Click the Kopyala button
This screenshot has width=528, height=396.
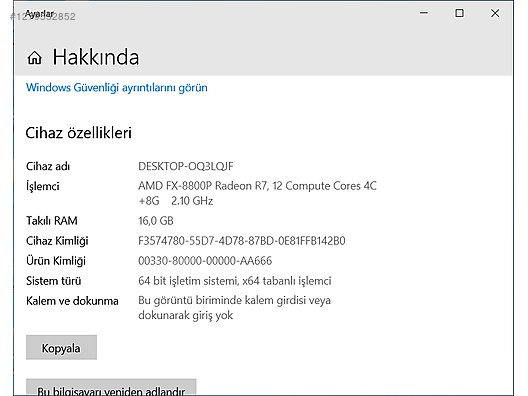click(x=61, y=347)
